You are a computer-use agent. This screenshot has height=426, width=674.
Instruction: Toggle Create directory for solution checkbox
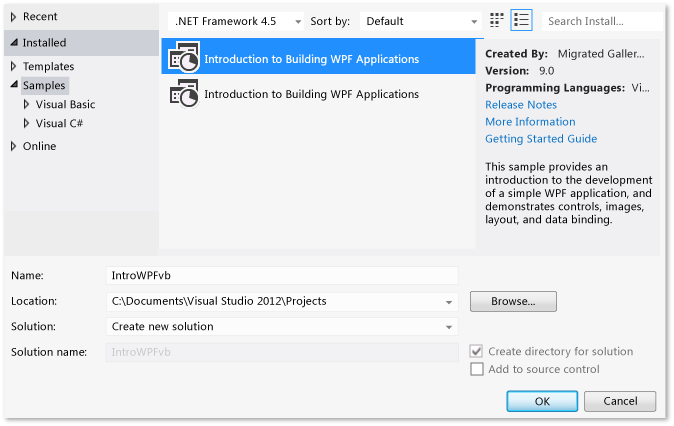[x=476, y=351]
